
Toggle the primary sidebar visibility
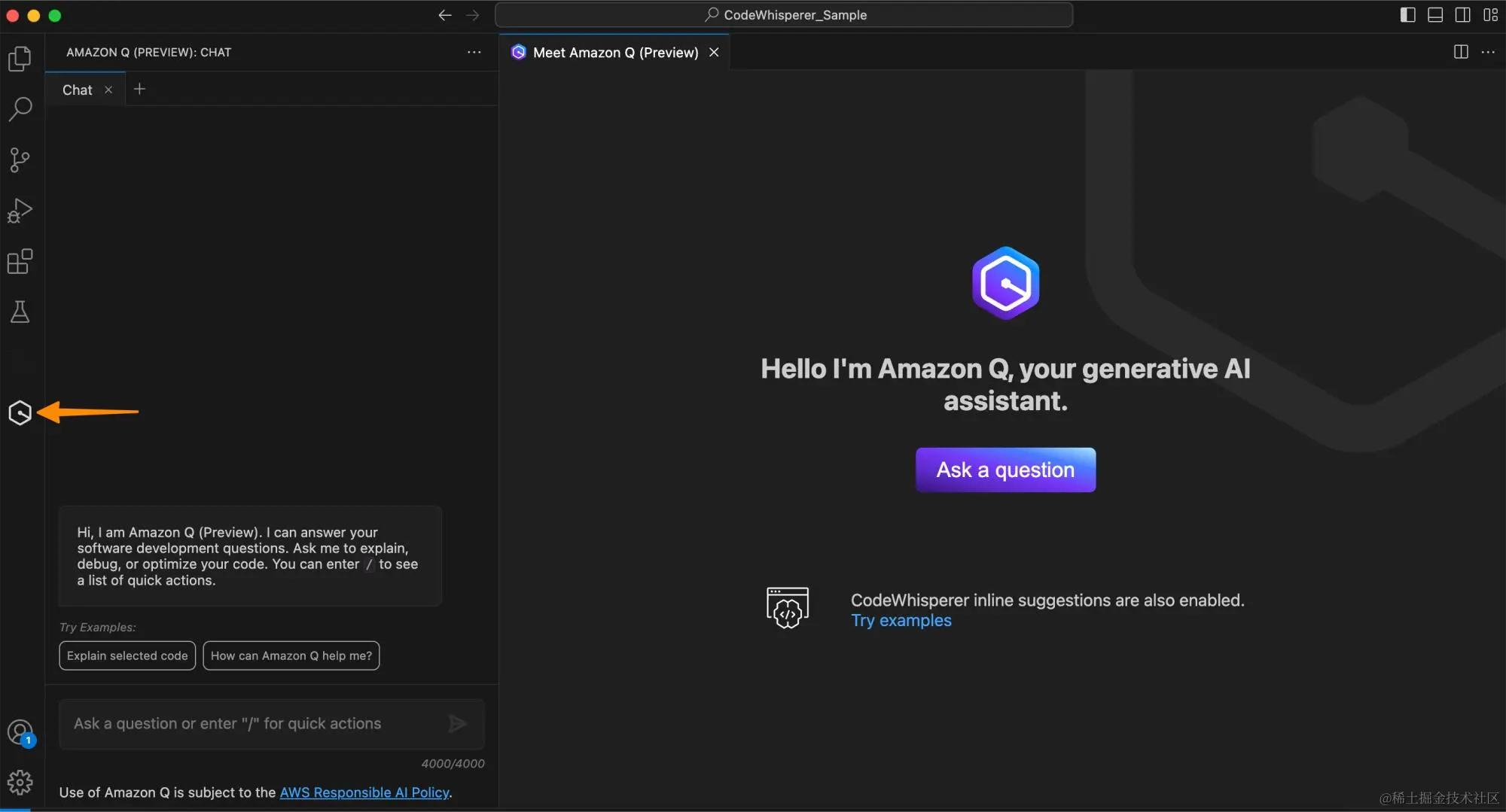1407,14
